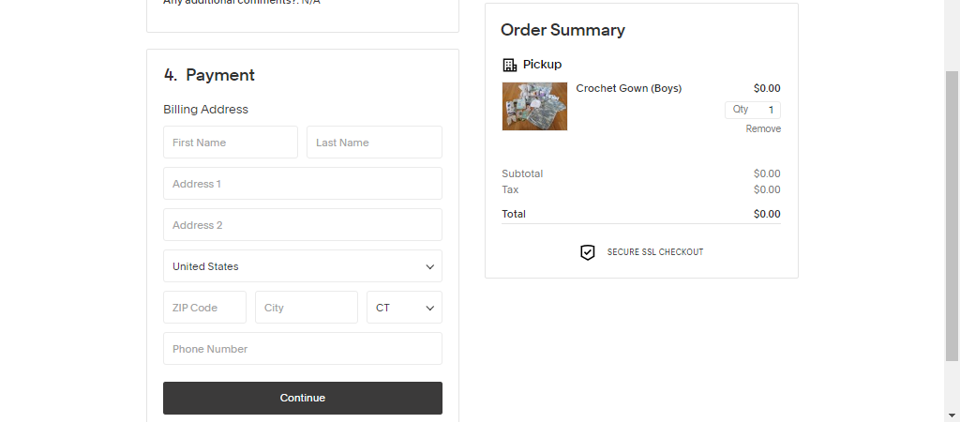Expand the United States country dropdown
Viewport: 960px width, 422px height.
[x=302, y=266]
